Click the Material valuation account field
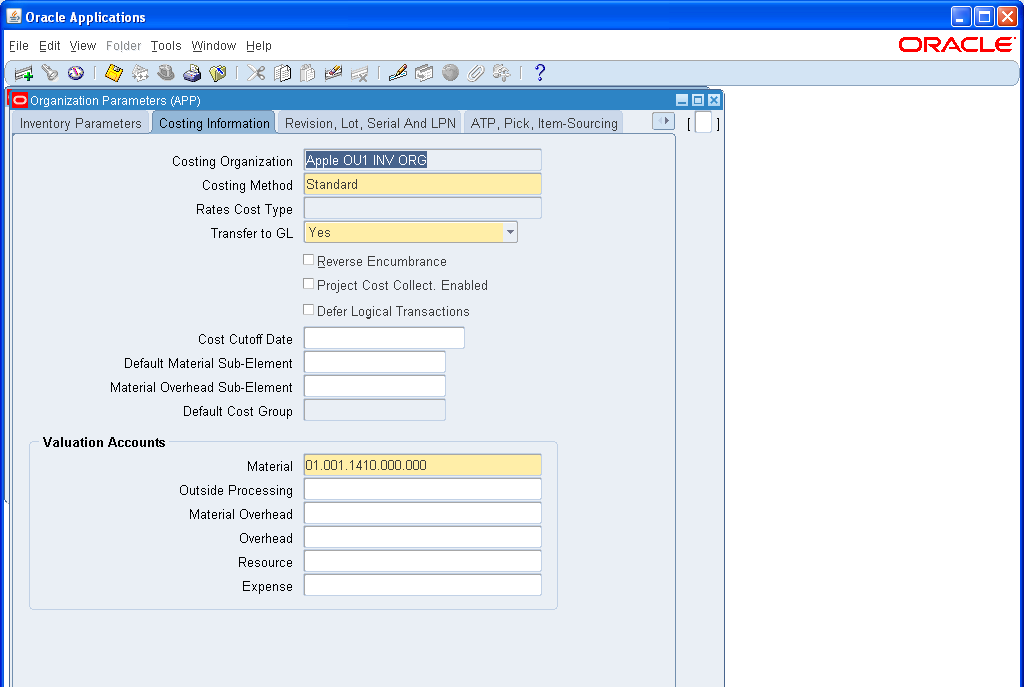1024x687 pixels. tap(422, 465)
